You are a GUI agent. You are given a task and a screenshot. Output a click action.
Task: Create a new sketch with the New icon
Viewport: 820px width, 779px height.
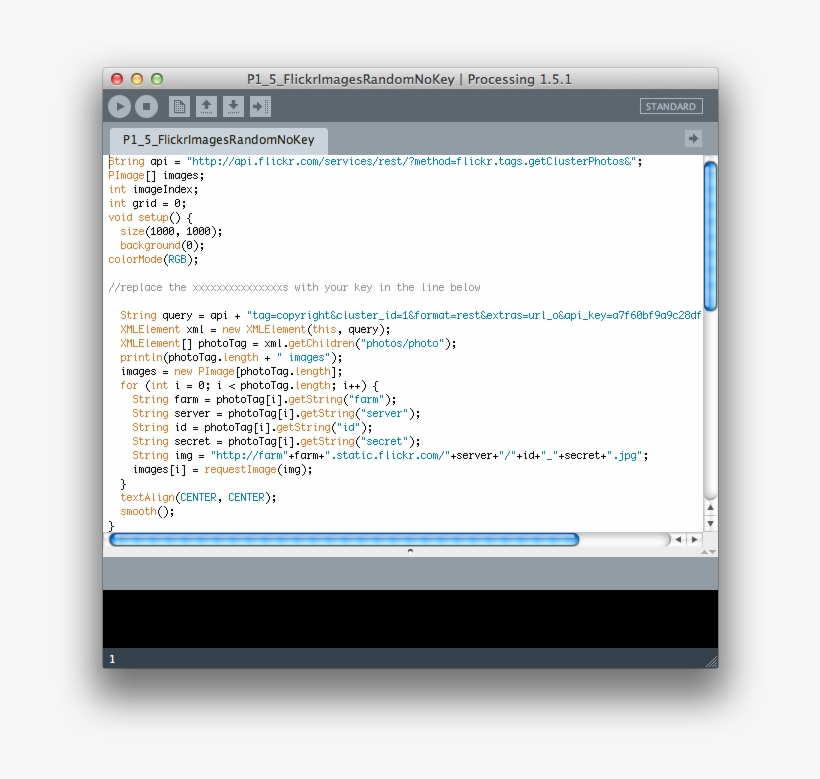click(x=179, y=107)
